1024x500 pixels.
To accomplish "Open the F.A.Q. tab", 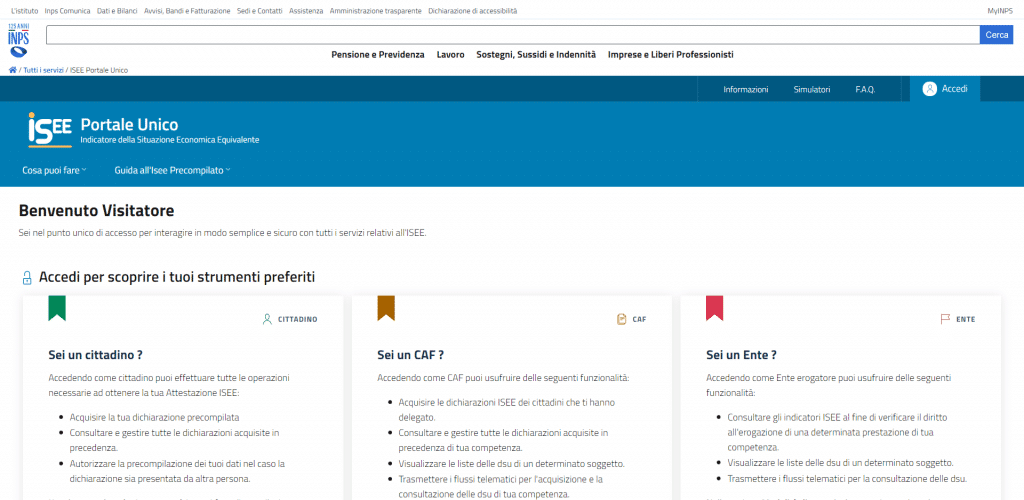I will click(x=865, y=89).
